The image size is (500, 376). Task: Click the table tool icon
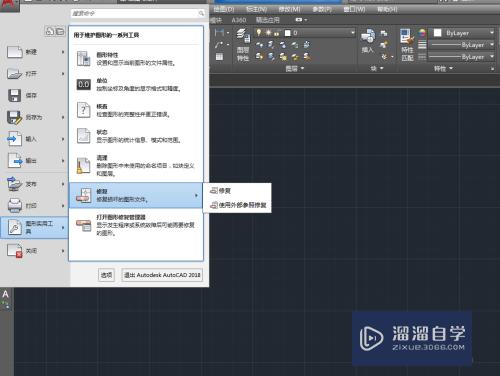[219, 57]
